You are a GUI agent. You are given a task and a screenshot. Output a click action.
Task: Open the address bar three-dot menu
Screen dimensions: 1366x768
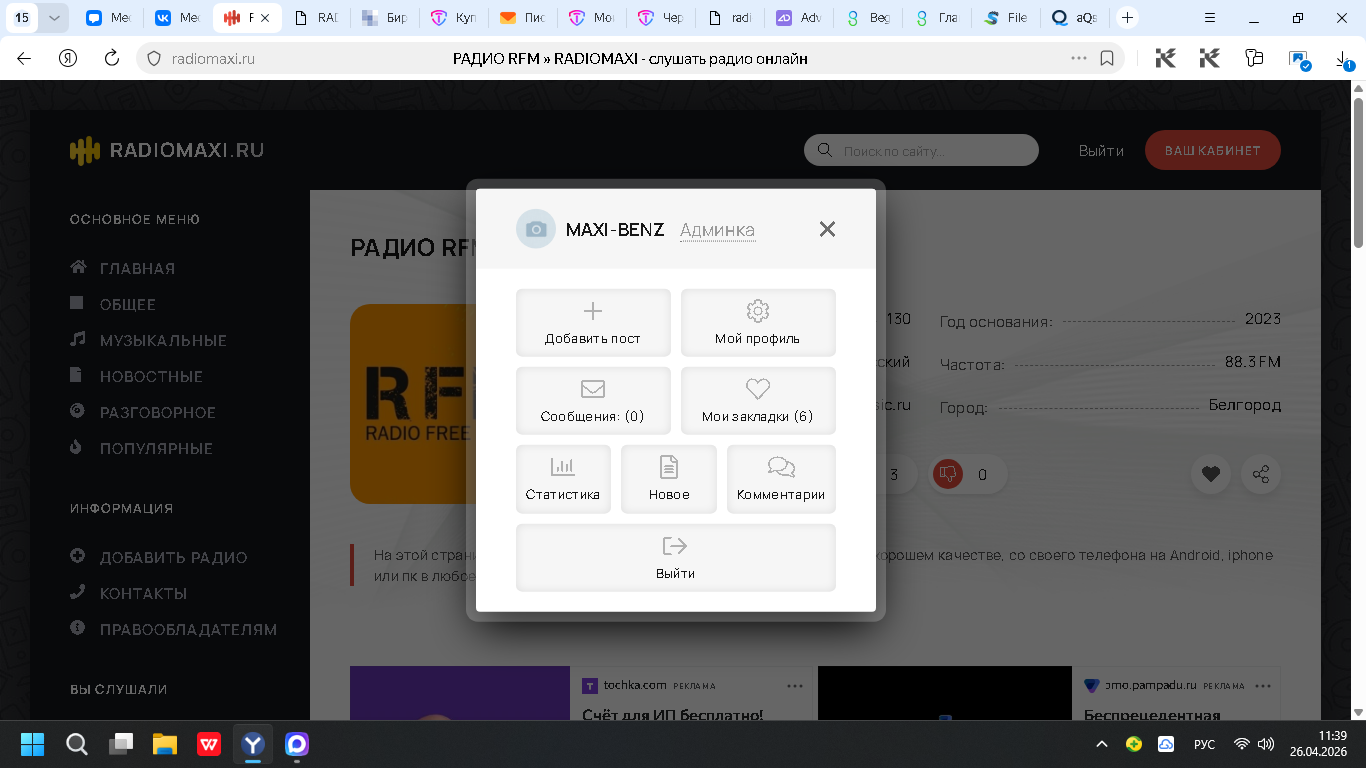1079,59
